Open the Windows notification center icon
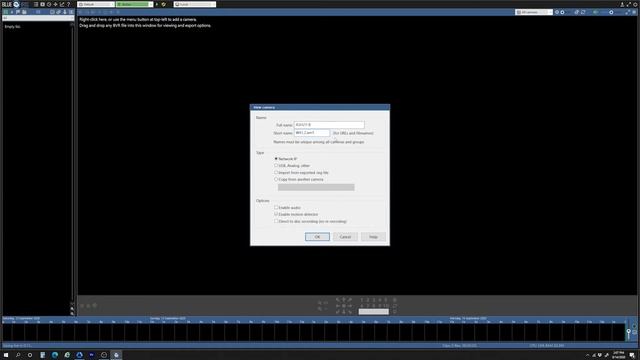 coord(632,356)
